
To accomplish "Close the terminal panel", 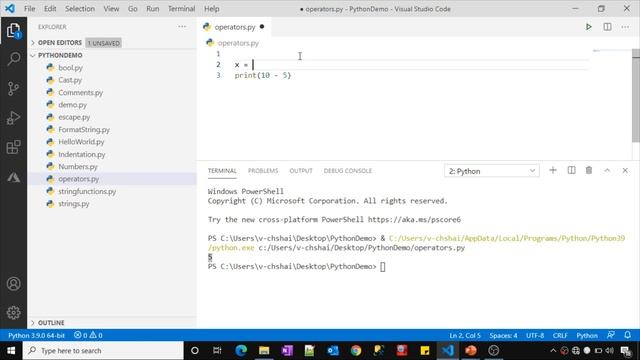I will click(625, 170).
